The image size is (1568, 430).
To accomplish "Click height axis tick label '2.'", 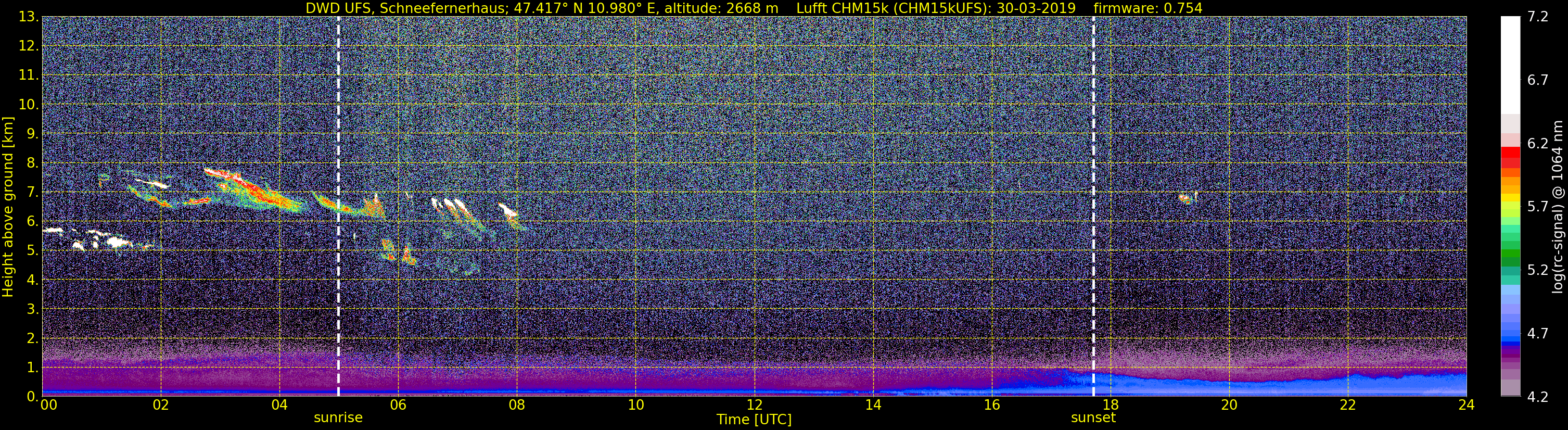I will 32,339.
